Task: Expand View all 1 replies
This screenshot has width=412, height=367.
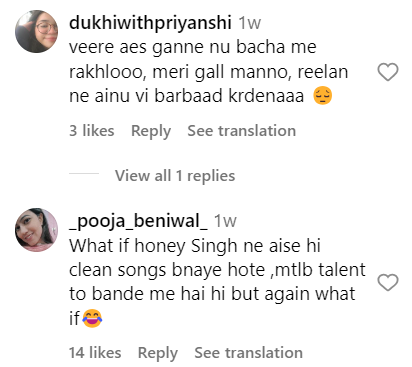Action: click(x=175, y=175)
